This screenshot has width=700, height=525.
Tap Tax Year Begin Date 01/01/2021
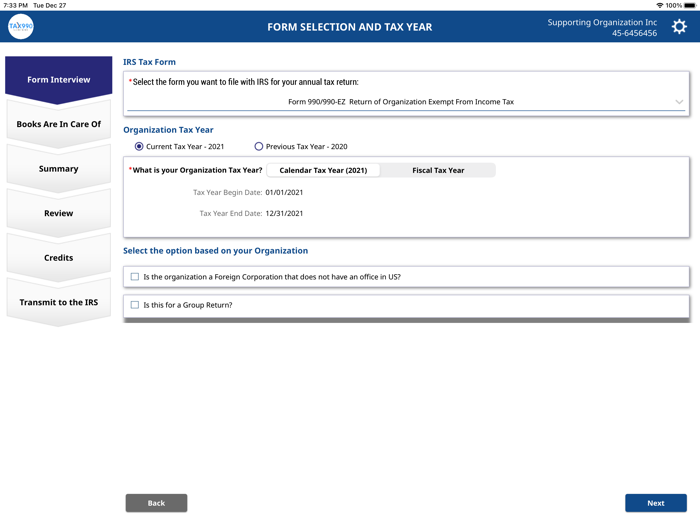(284, 192)
